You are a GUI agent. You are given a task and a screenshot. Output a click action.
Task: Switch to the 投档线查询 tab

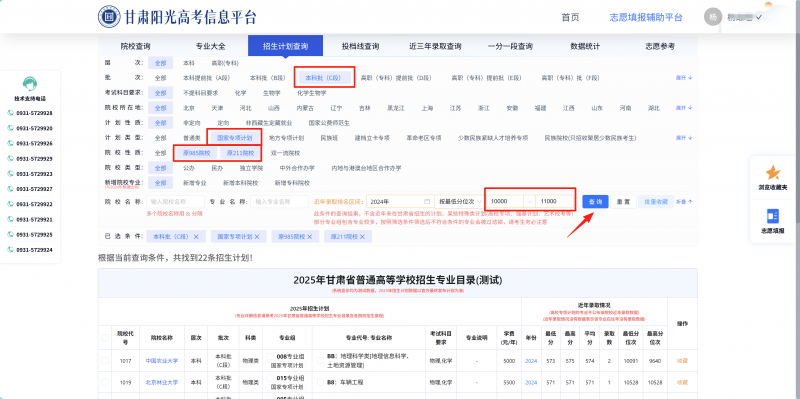click(x=360, y=46)
